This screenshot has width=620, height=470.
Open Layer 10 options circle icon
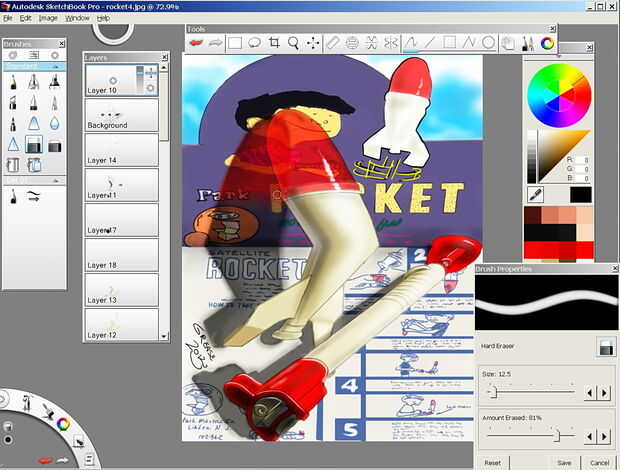point(151,88)
